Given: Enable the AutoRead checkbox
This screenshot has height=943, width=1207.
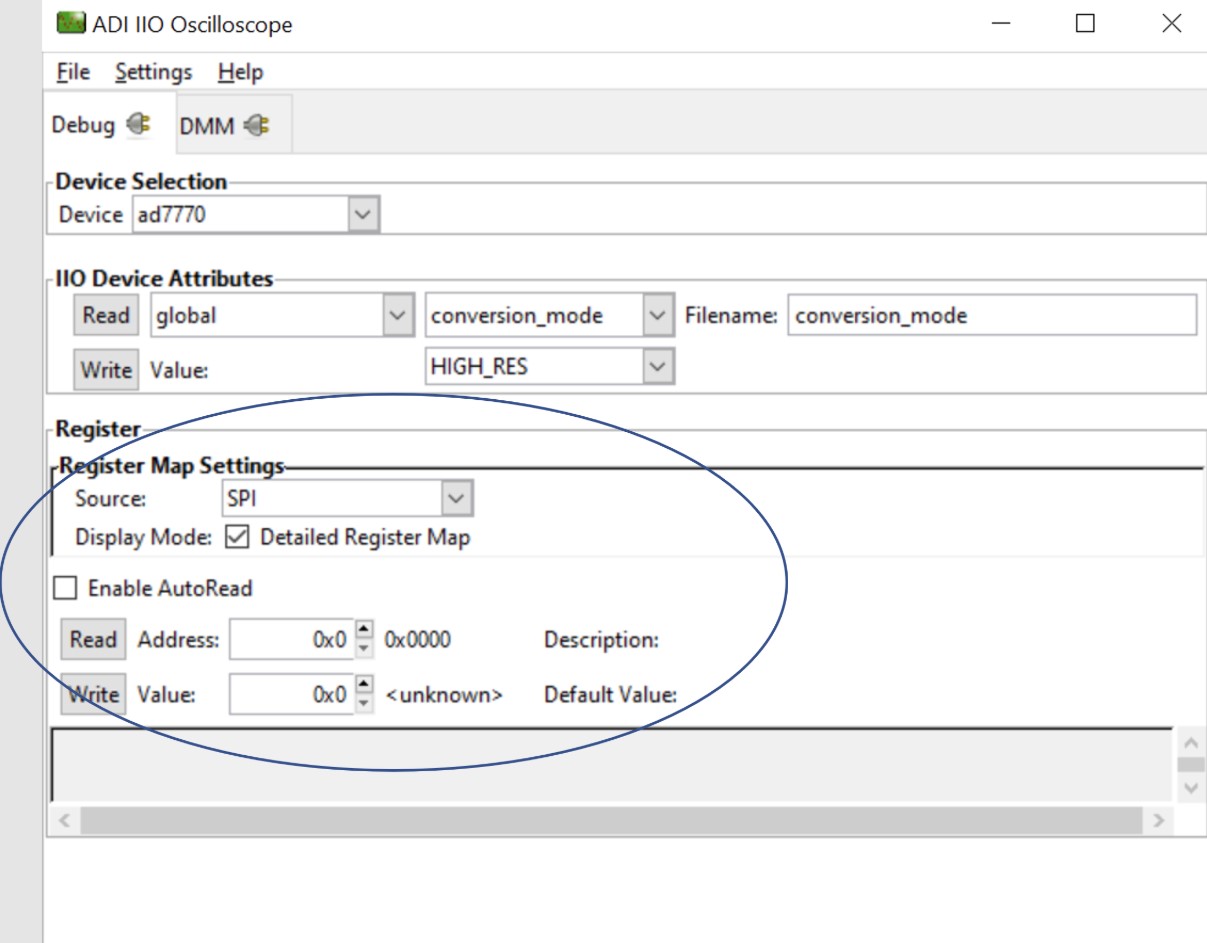Looking at the screenshot, I should tap(65, 588).
